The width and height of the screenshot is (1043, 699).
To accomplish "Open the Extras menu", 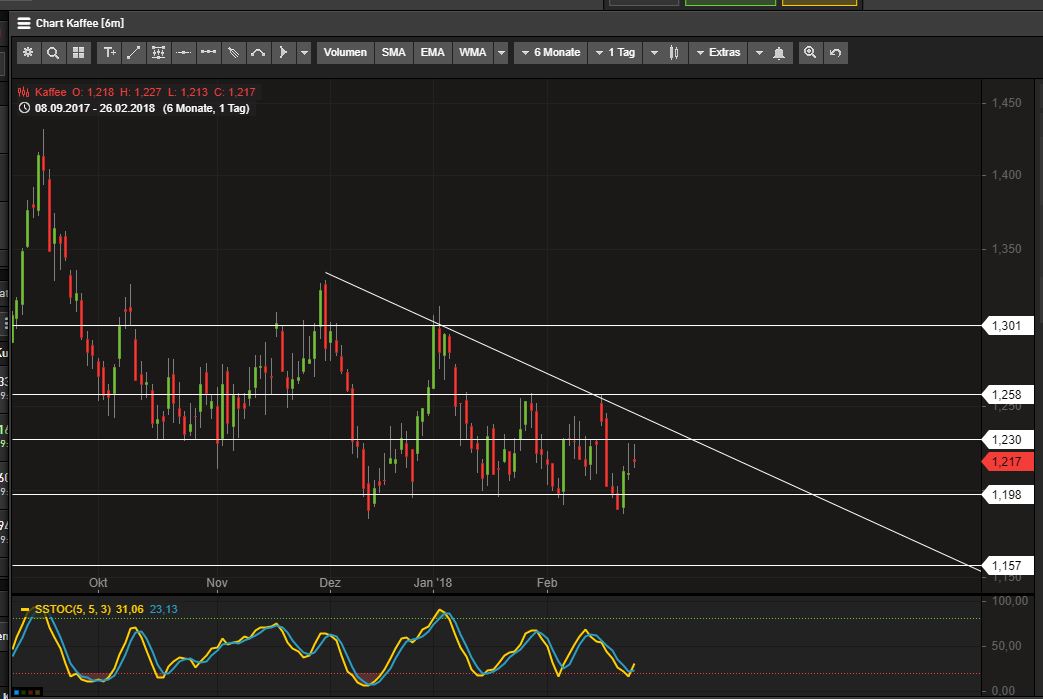I will (717, 52).
